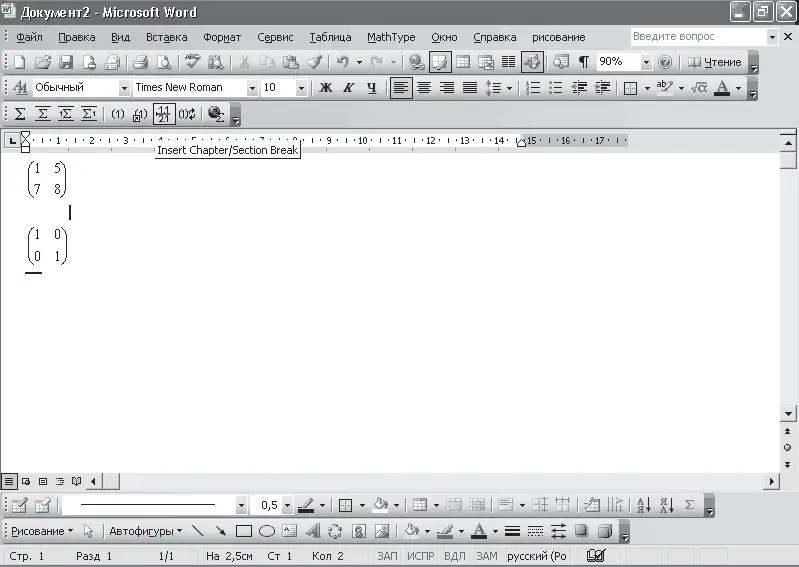Open Word Help with the question mark icon
Viewport: 799px width, 567px height.
(665, 62)
